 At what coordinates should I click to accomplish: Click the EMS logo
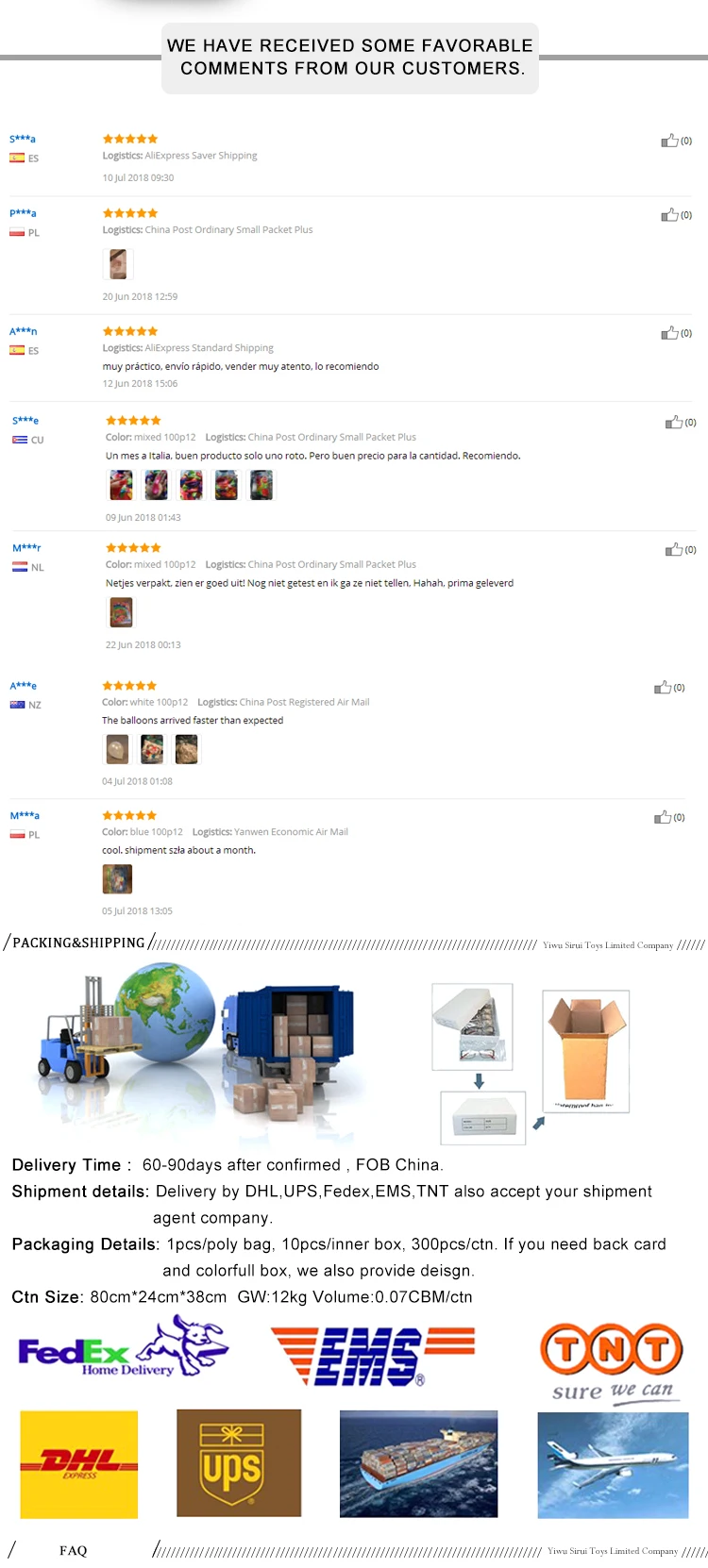(372, 1356)
